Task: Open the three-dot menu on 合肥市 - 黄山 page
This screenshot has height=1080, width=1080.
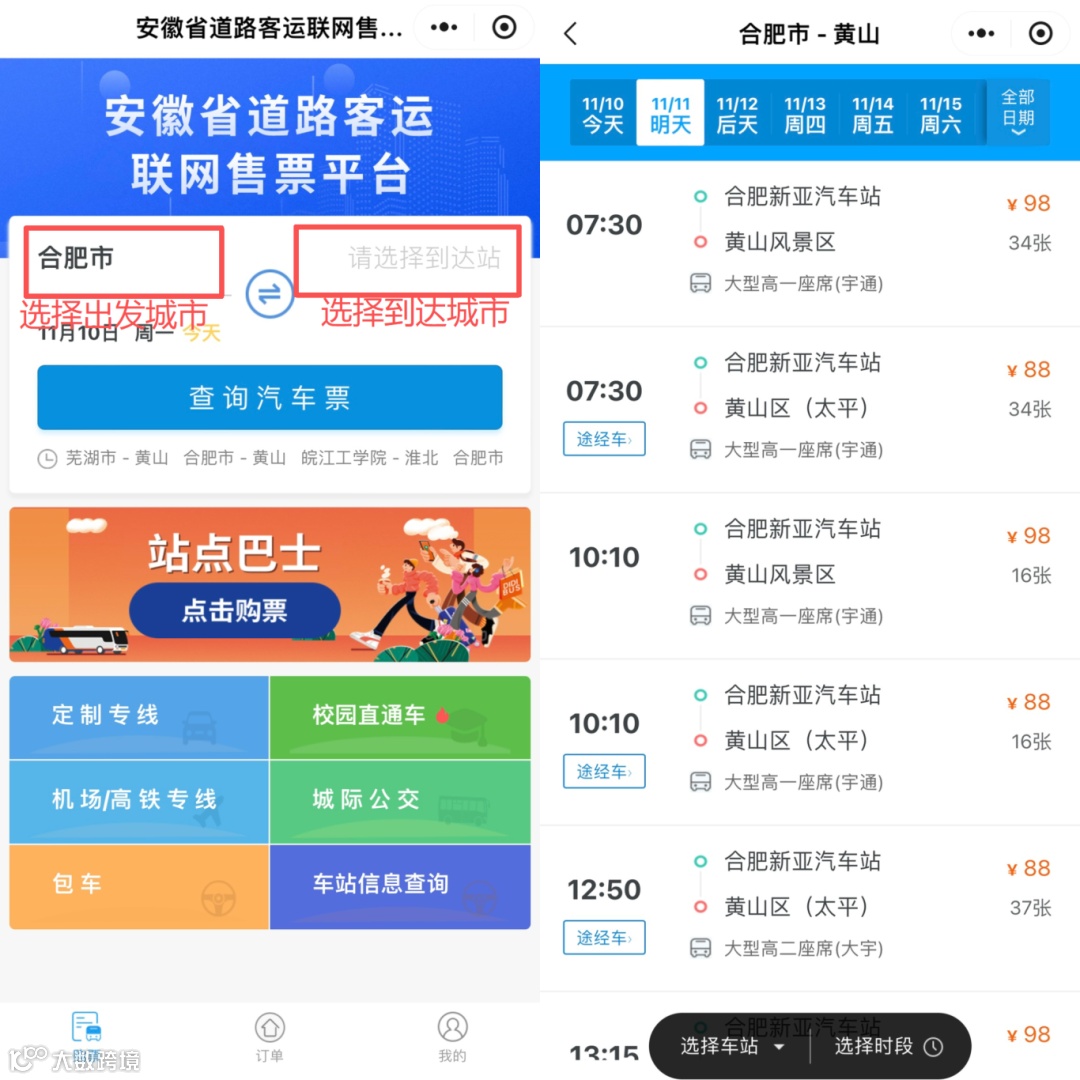Action: click(x=981, y=33)
